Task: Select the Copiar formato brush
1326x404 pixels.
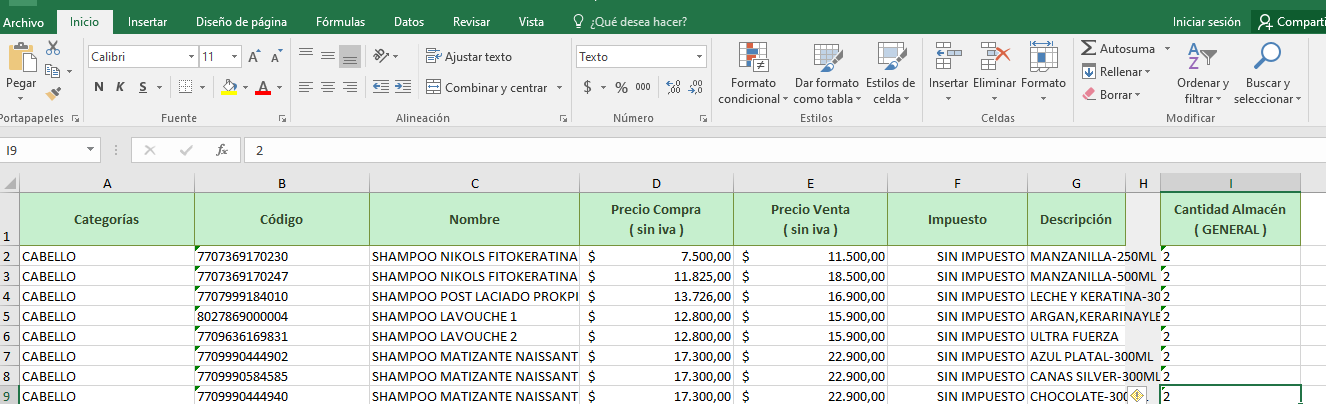Action: 53,93
